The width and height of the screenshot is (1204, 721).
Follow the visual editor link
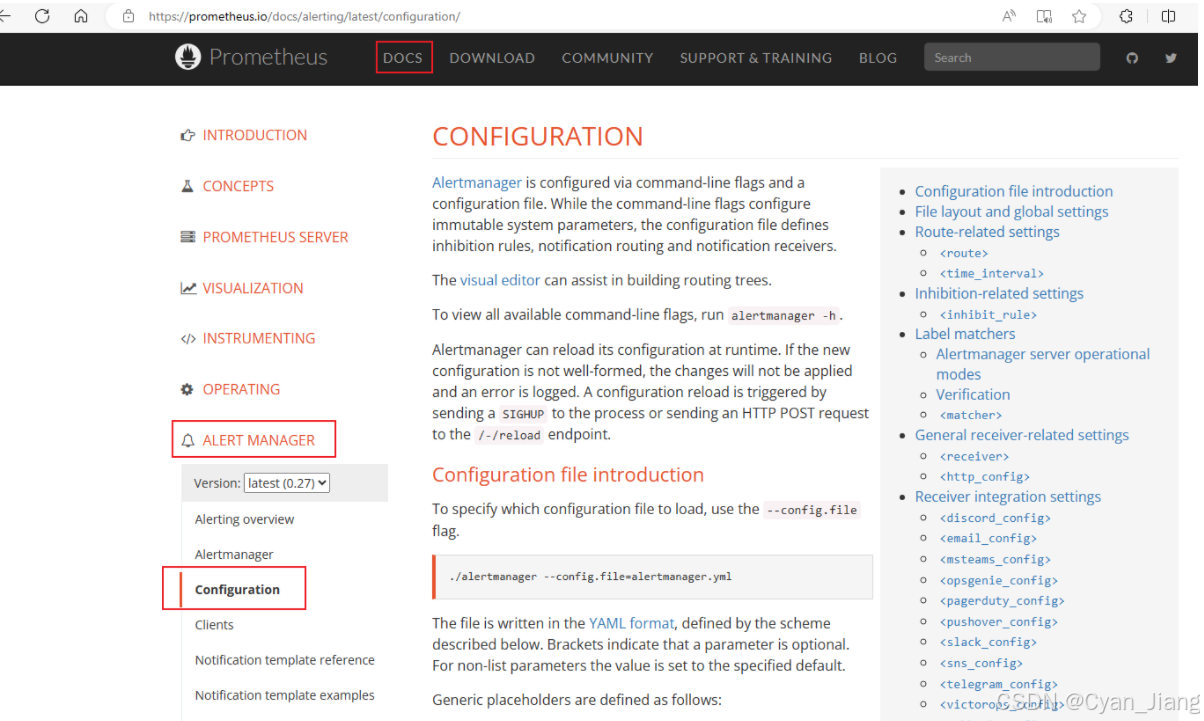[500, 280]
